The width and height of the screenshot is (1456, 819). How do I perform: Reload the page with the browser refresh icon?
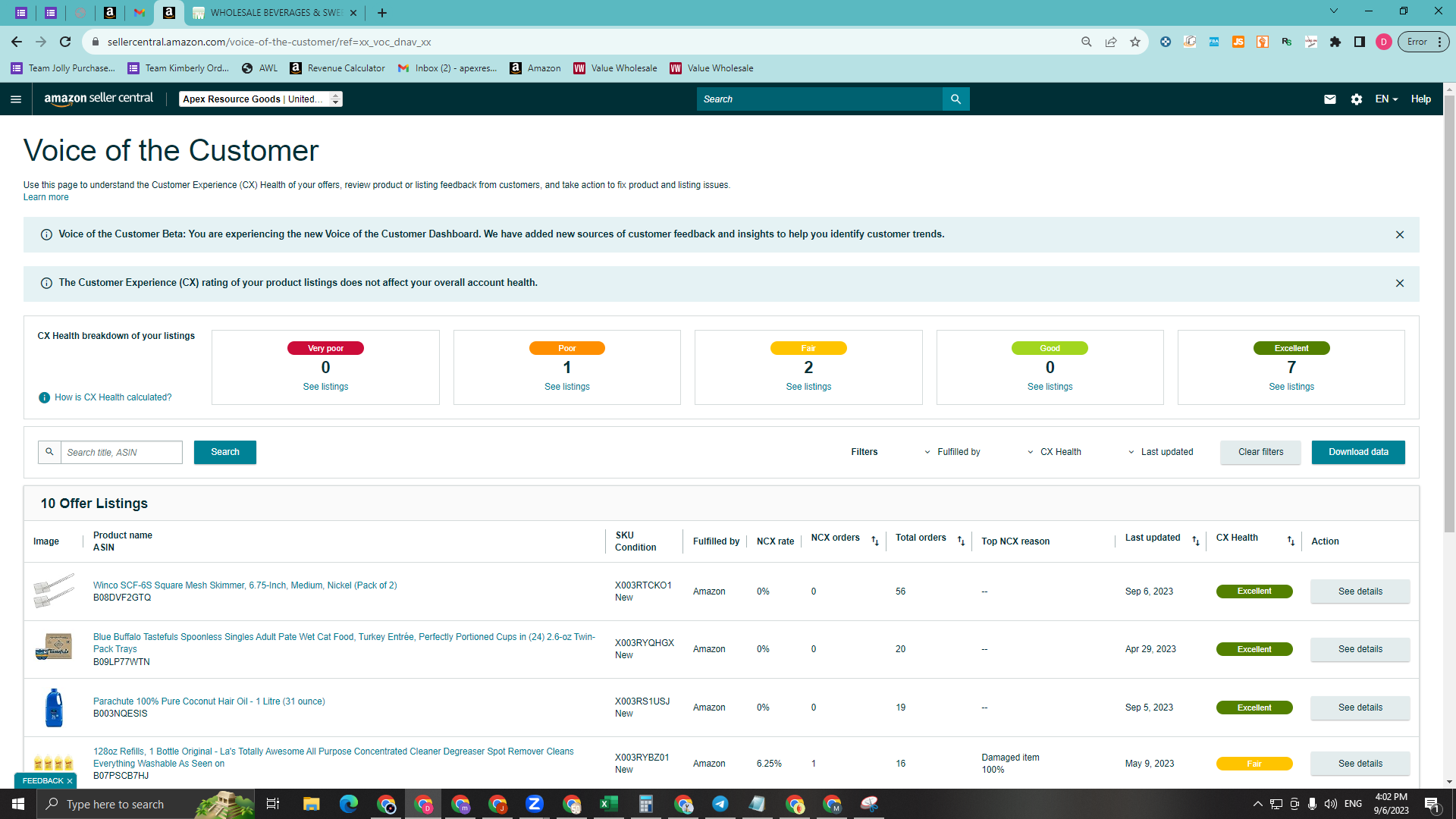point(65,42)
